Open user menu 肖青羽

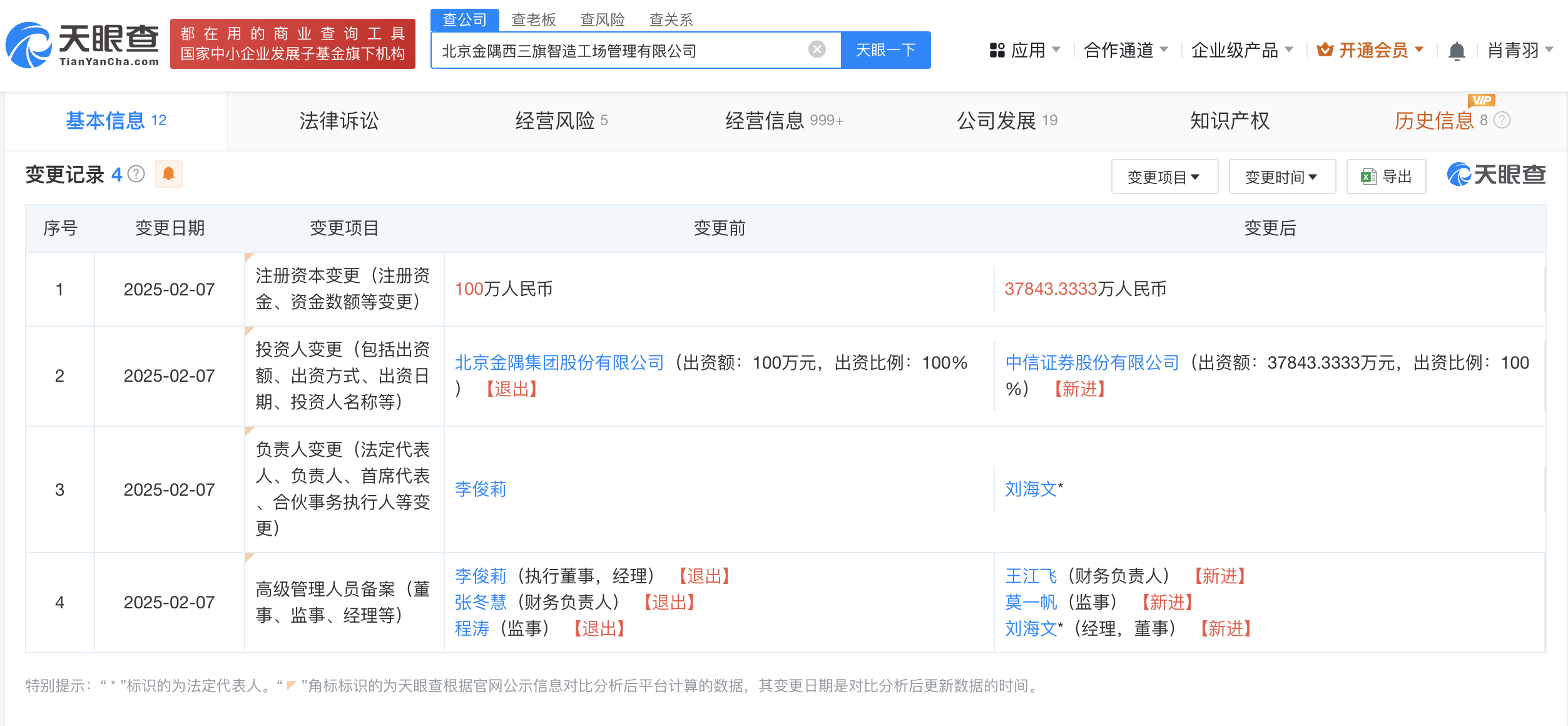tap(1520, 50)
